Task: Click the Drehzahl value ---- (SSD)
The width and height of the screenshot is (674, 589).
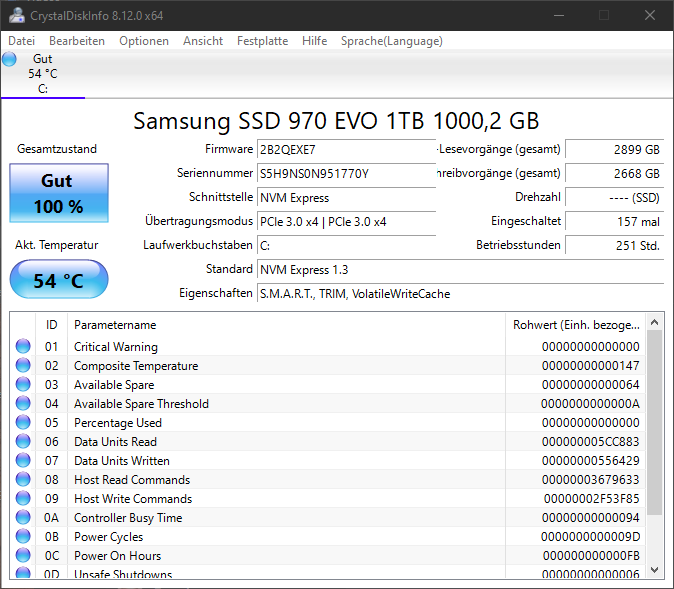Action: point(615,198)
